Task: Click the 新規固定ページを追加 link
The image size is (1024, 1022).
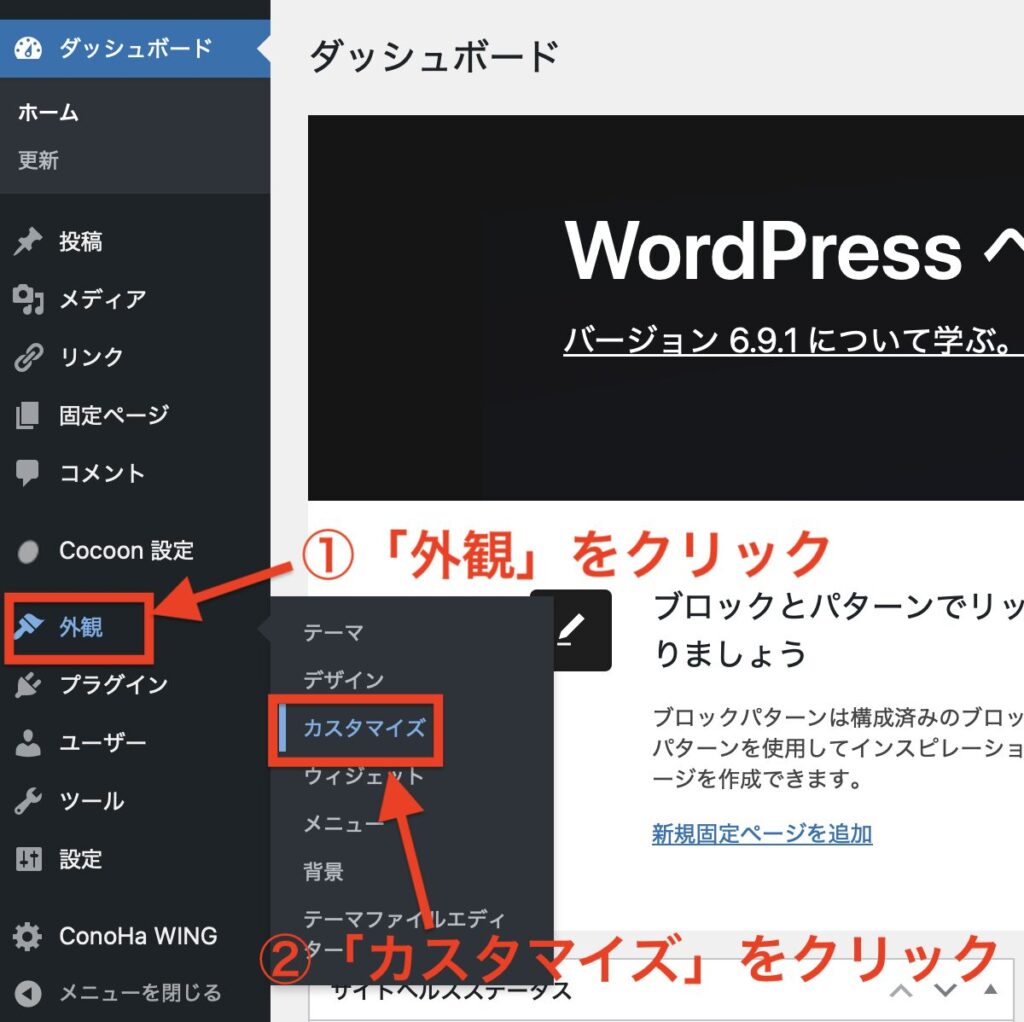Action: (762, 833)
